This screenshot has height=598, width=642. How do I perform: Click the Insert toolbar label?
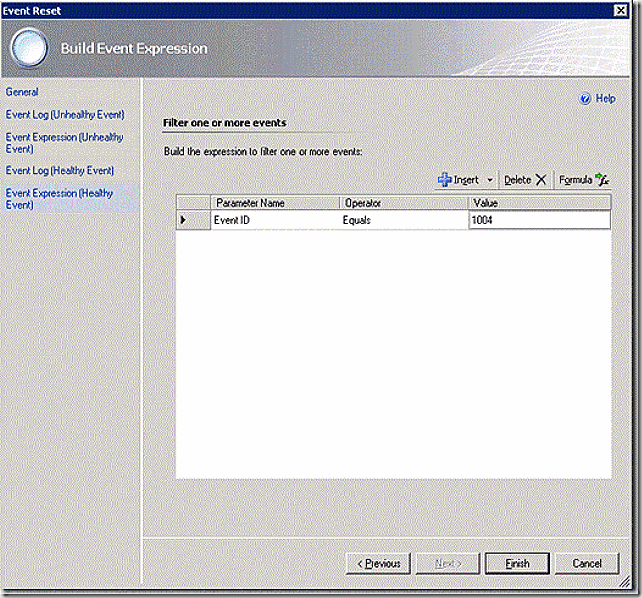(466, 180)
